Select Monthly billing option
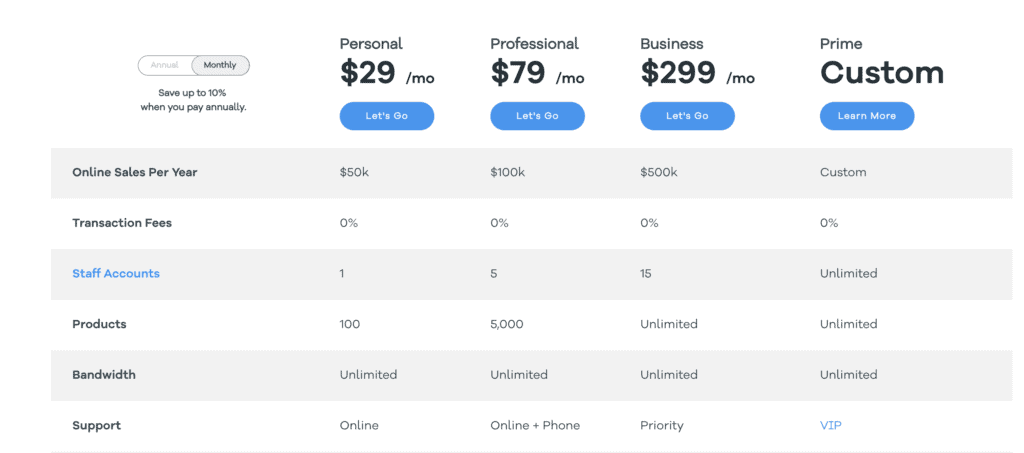The image size is (1024, 453). coord(220,65)
